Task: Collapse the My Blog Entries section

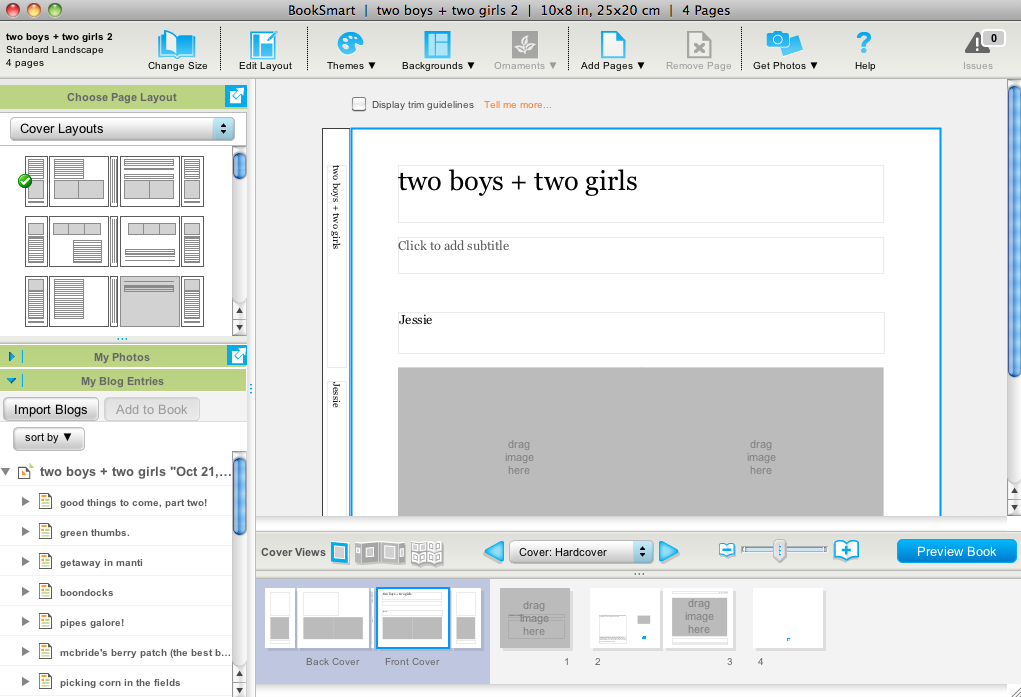Action: tap(12, 381)
